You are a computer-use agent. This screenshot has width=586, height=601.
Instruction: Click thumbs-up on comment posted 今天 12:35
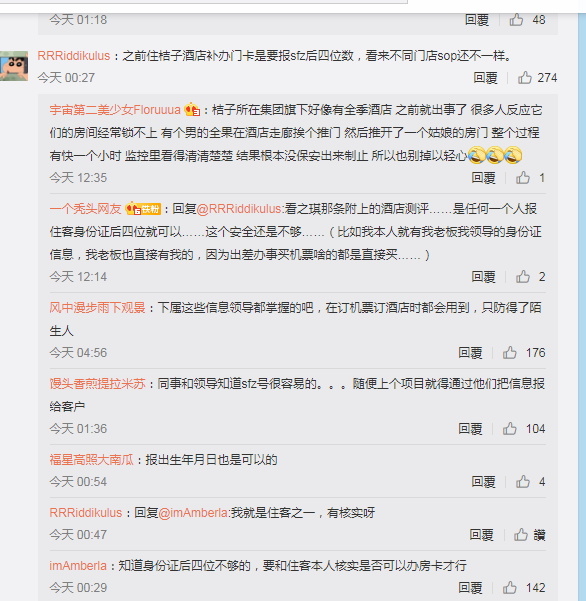tap(522, 177)
